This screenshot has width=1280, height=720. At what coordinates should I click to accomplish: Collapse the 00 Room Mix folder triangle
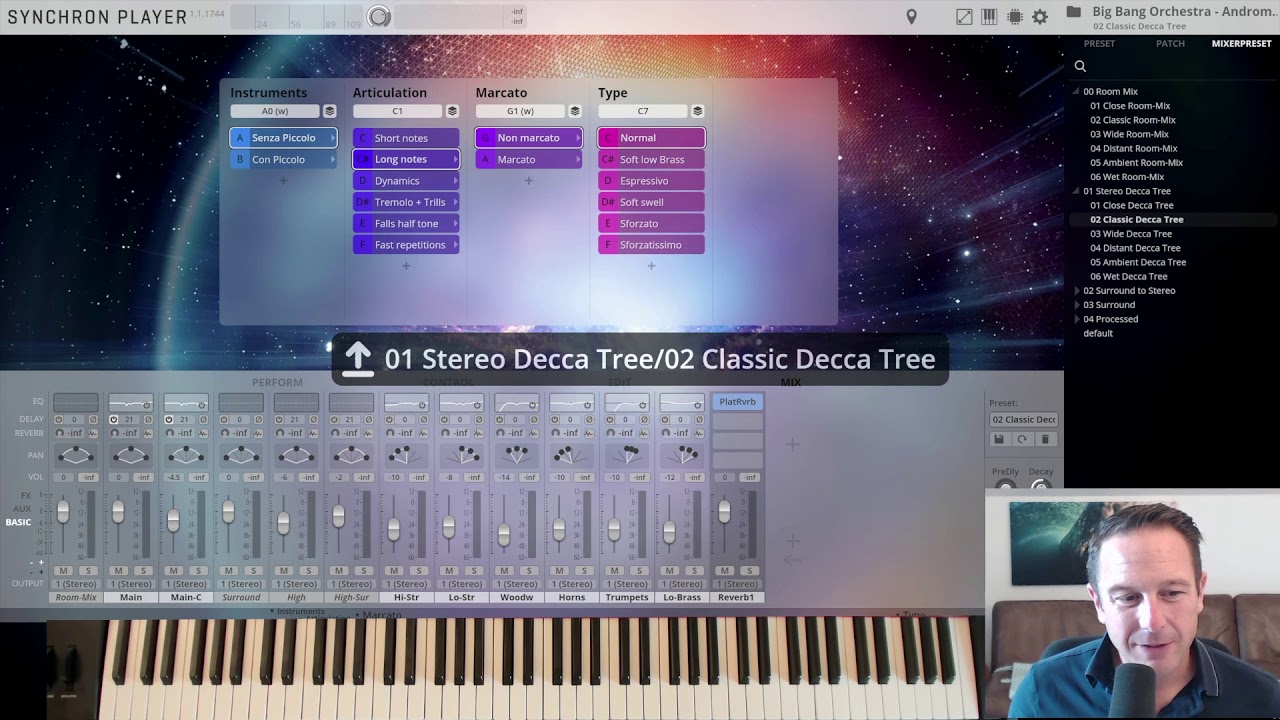coord(1076,92)
